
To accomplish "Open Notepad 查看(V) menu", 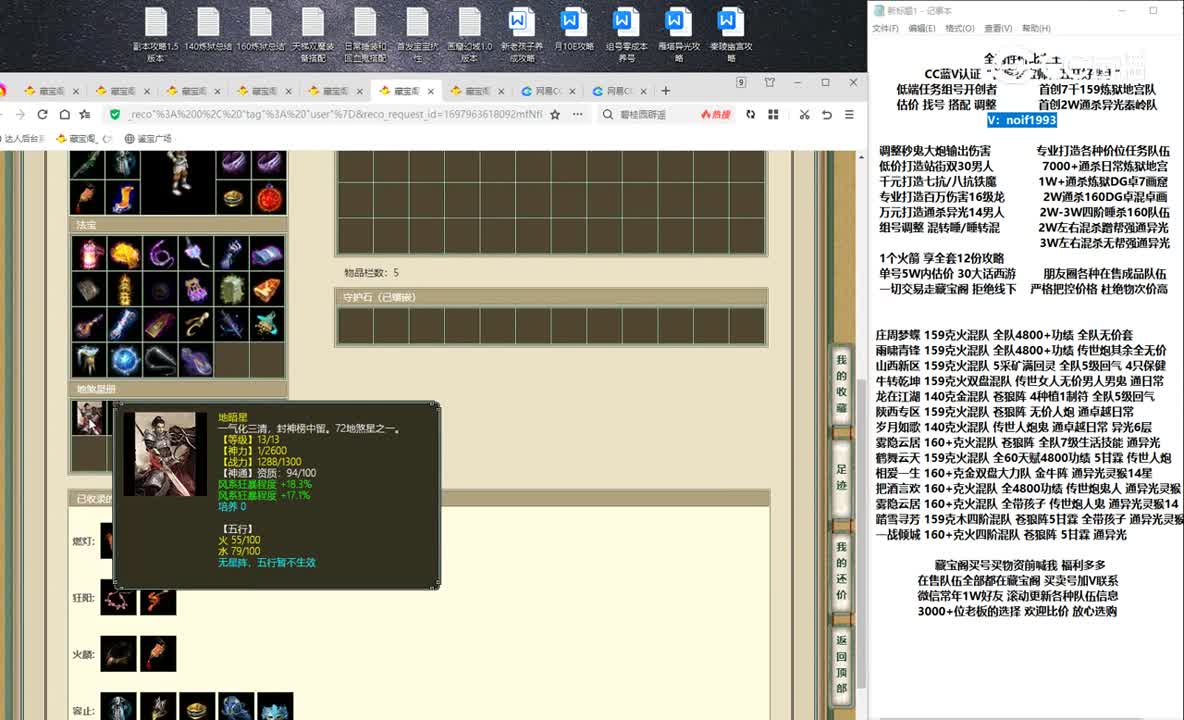I will point(997,28).
